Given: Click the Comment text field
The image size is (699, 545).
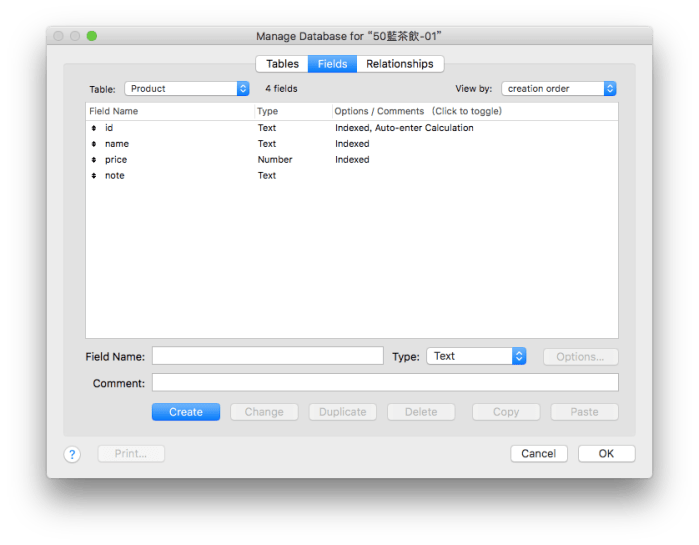Looking at the screenshot, I should pyautogui.click(x=384, y=383).
